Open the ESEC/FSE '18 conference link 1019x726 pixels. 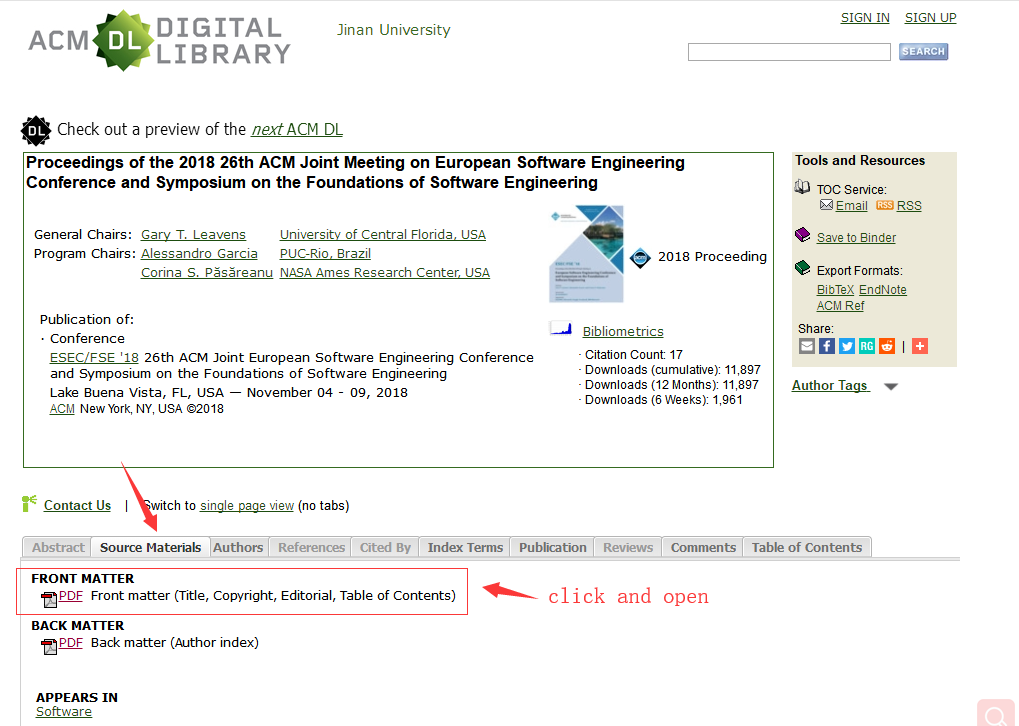[x=94, y=357]
